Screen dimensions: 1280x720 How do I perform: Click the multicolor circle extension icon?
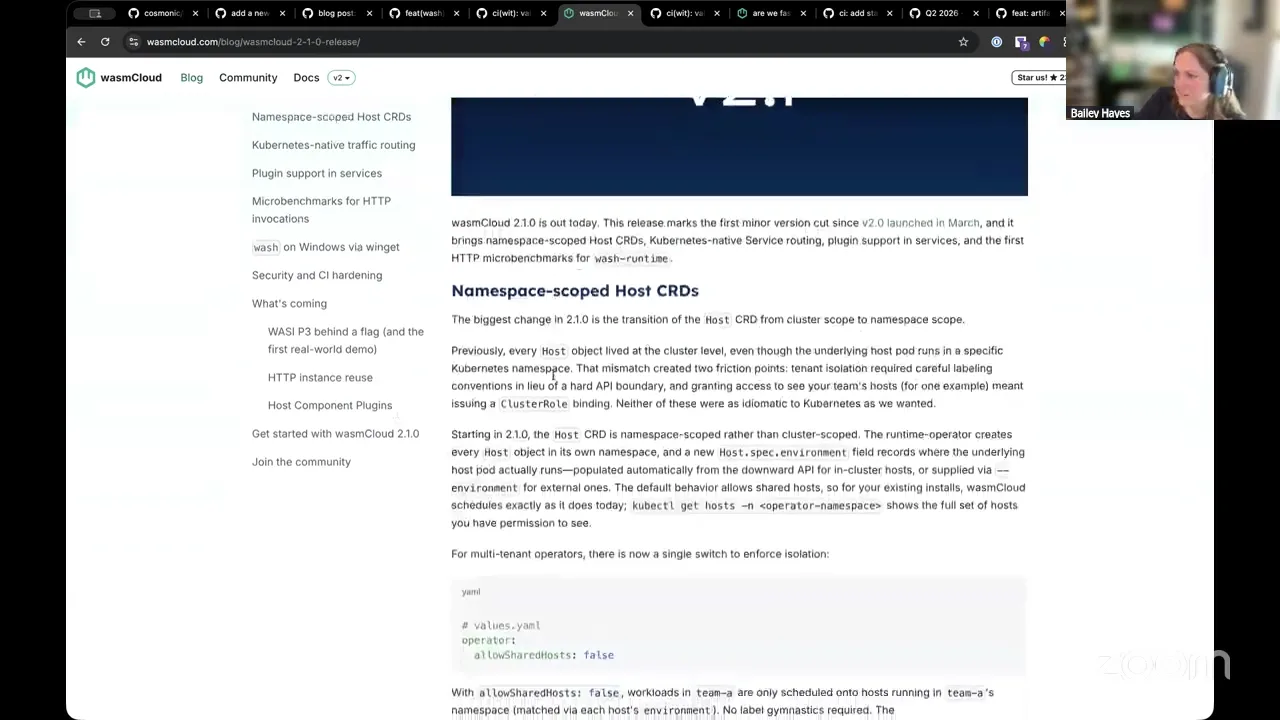point(1044,42)
